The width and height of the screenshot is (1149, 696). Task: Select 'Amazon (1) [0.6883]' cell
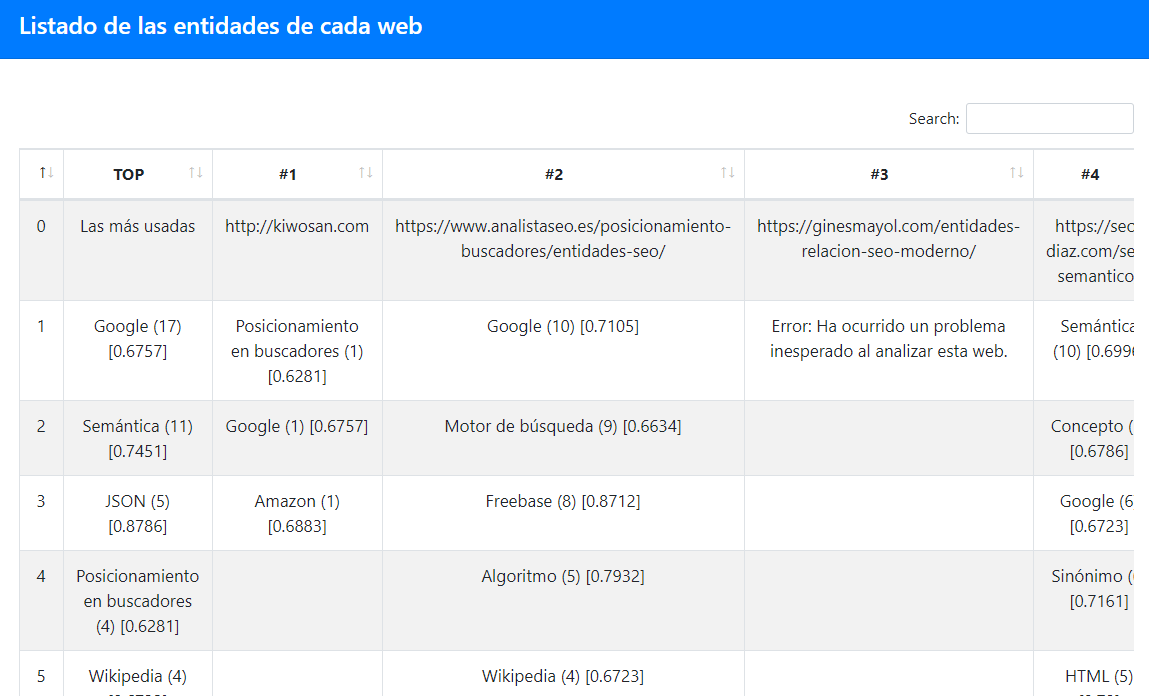[x=298, y=514]
